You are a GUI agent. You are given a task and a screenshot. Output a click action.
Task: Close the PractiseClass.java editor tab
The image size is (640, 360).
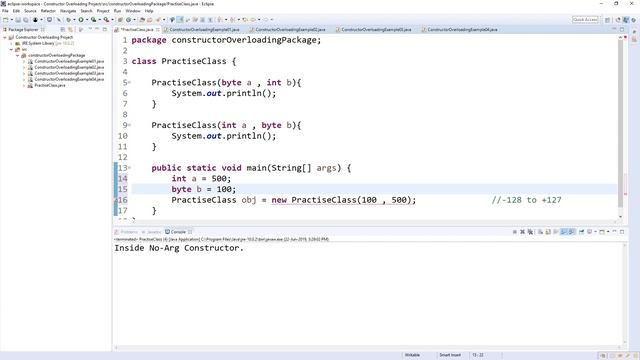click(158, 29)
